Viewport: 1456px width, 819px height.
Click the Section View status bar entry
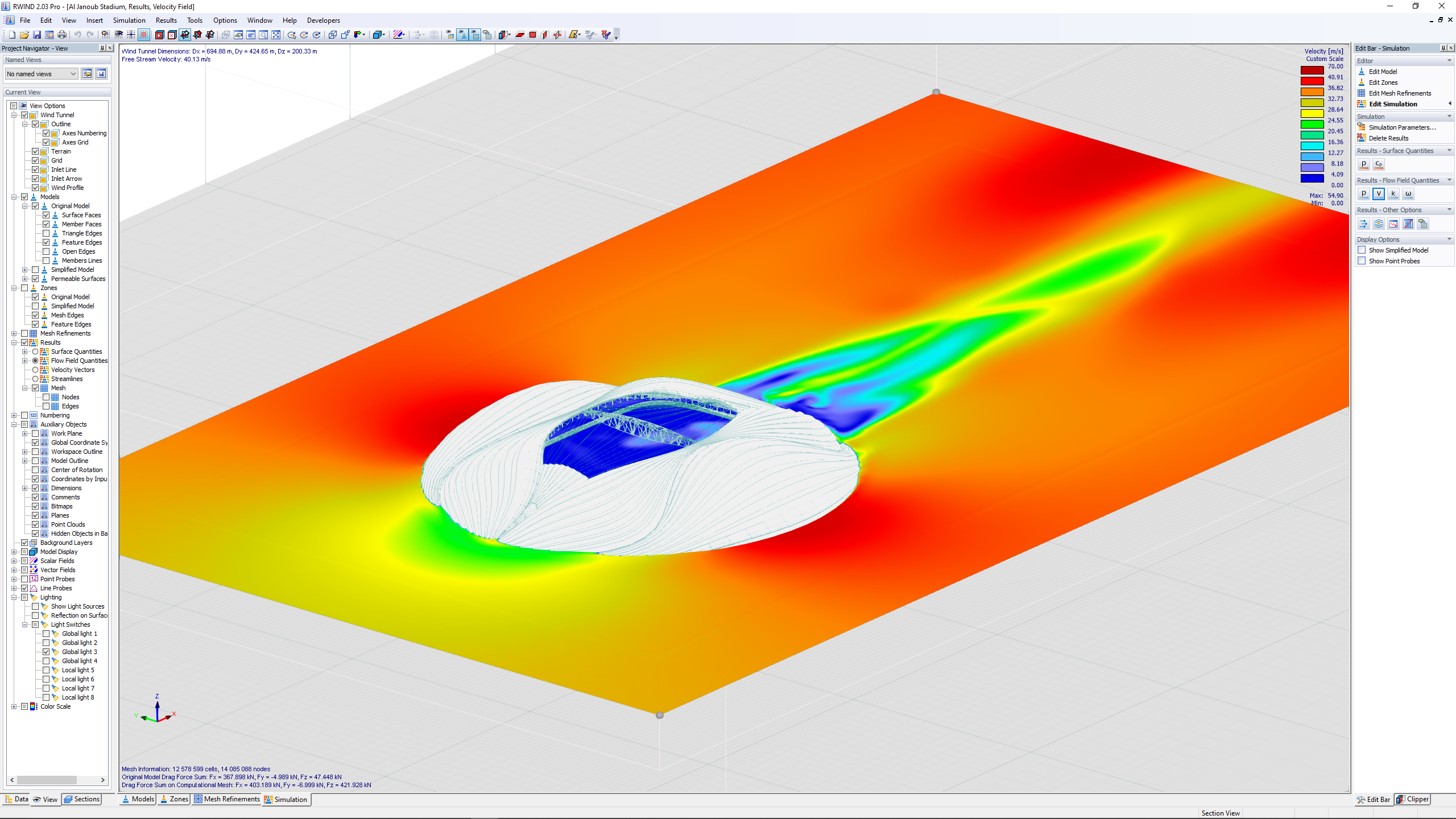(x=1221, y=813)
